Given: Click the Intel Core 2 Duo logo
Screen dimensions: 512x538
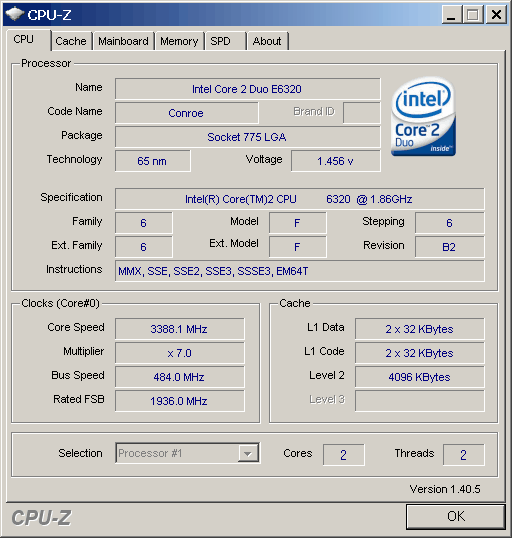Looking at the screenshot, I should pyautogui.click(x=423, y=116).
